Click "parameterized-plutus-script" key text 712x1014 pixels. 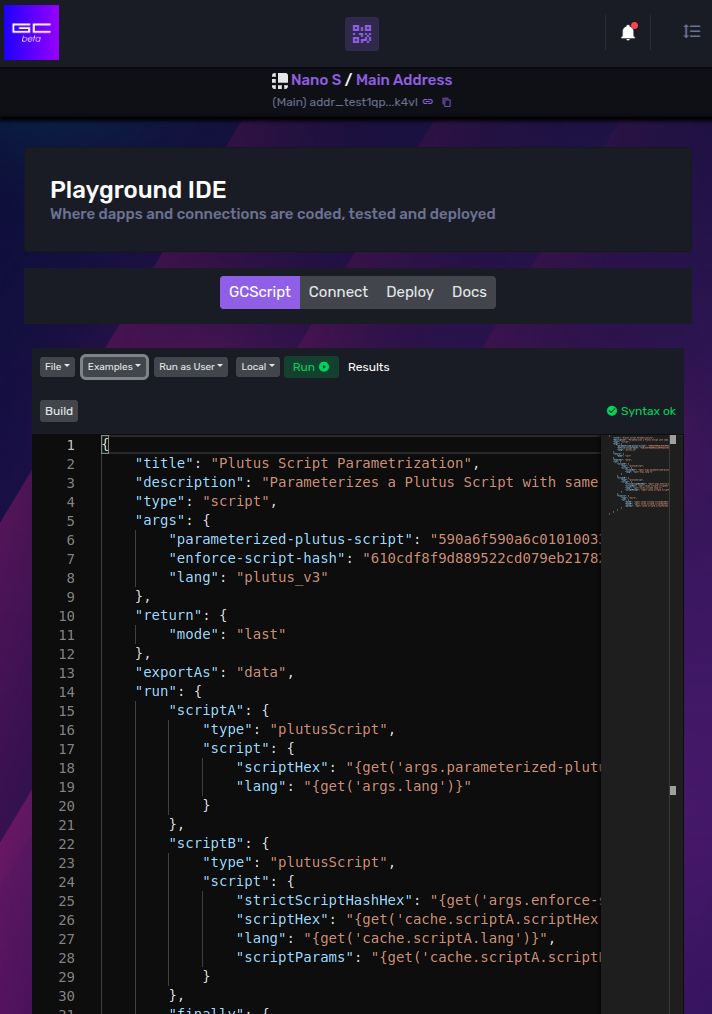[290, 539]
